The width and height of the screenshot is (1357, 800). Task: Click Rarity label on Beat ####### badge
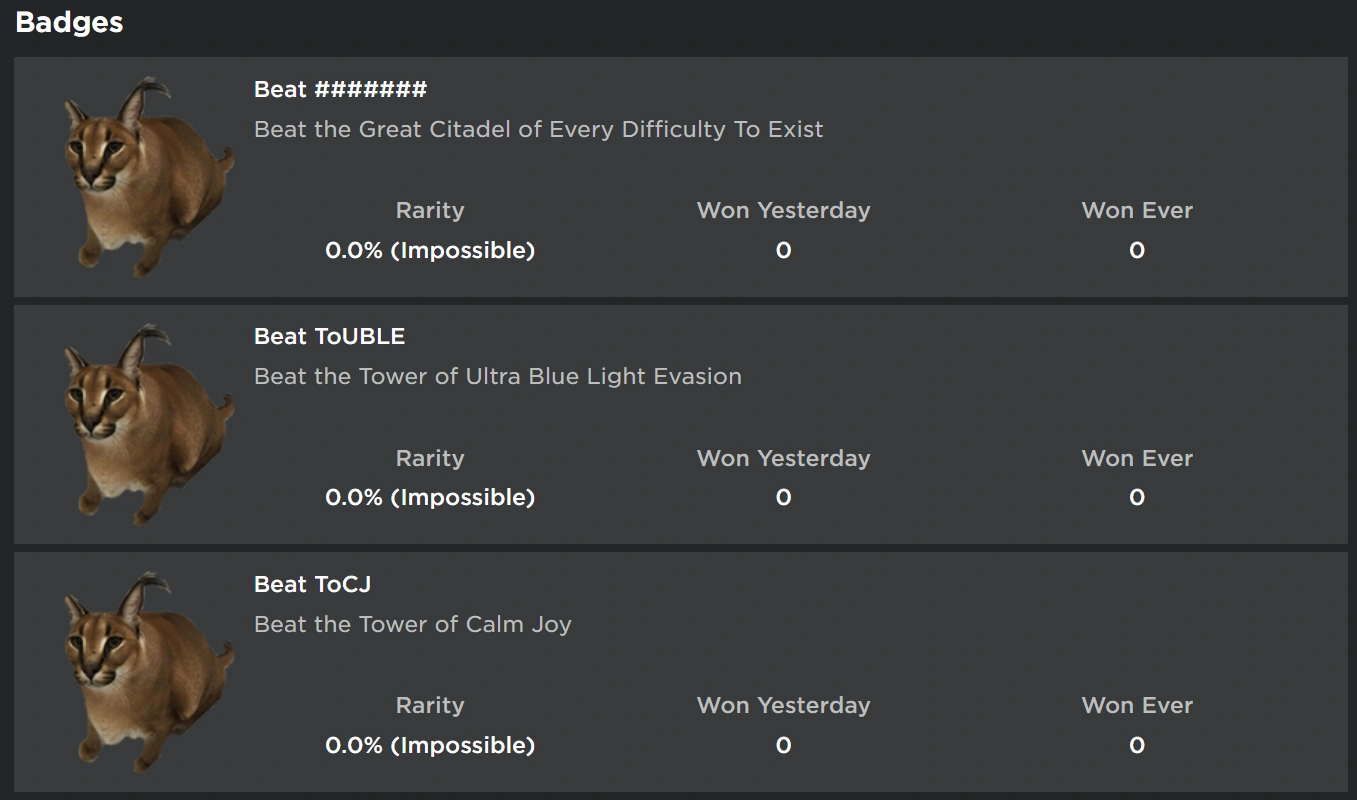(x=430, y=211)
